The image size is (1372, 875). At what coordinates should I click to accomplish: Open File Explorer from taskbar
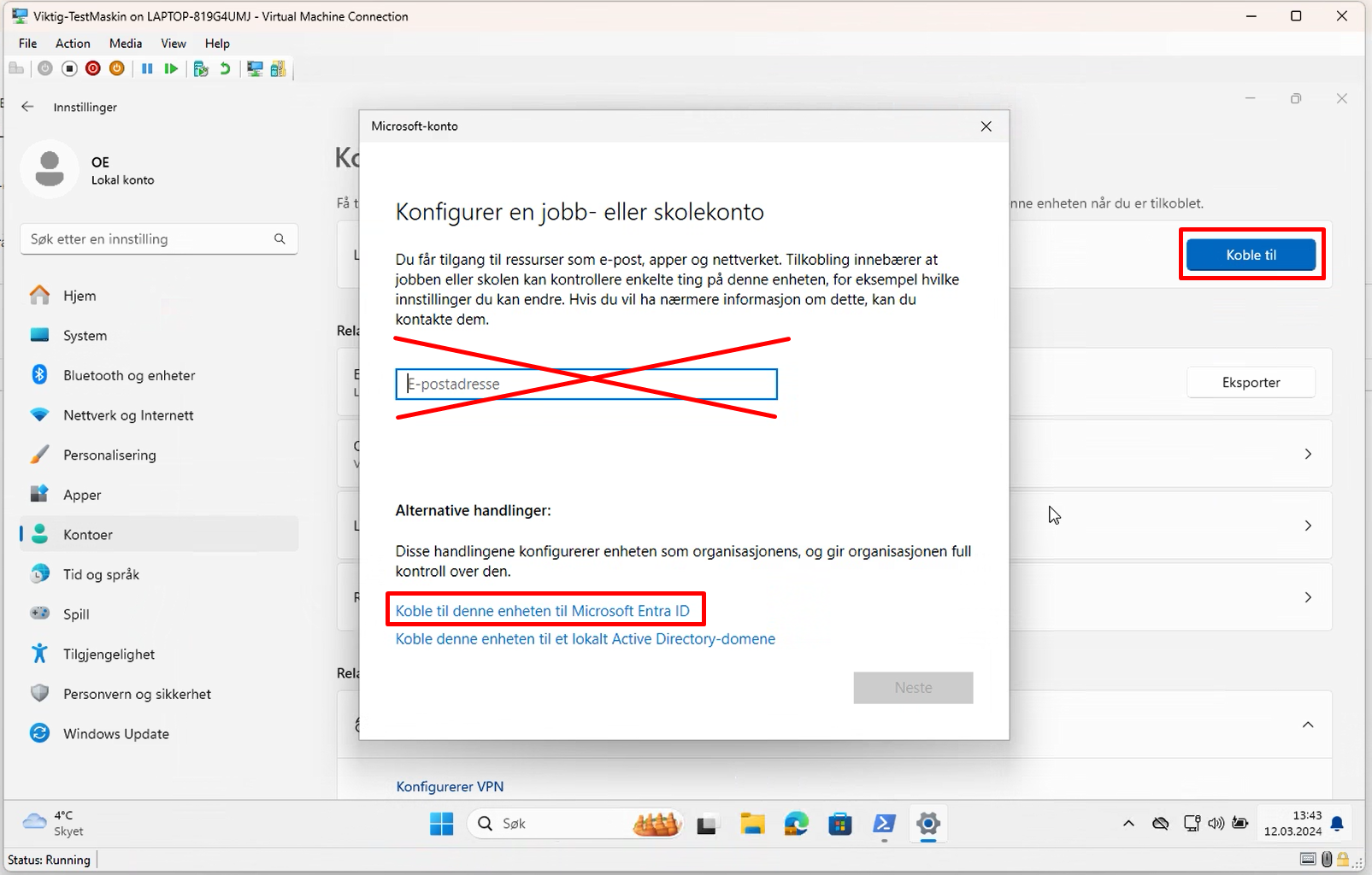(752, 824)
